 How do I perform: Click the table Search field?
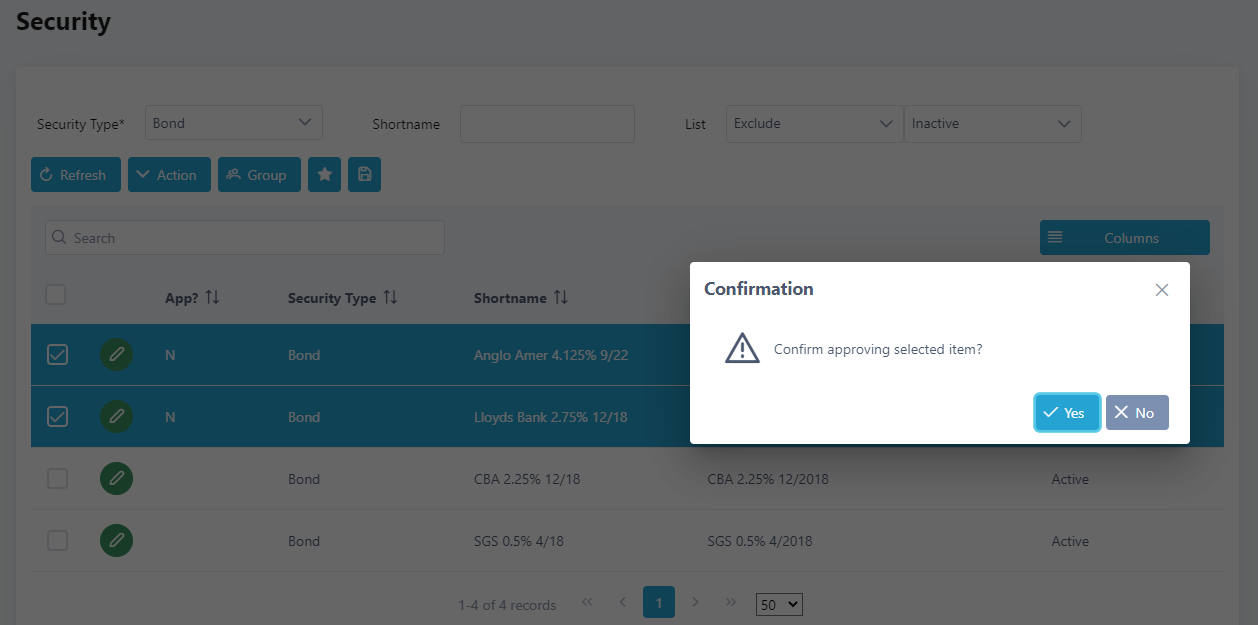245,238
